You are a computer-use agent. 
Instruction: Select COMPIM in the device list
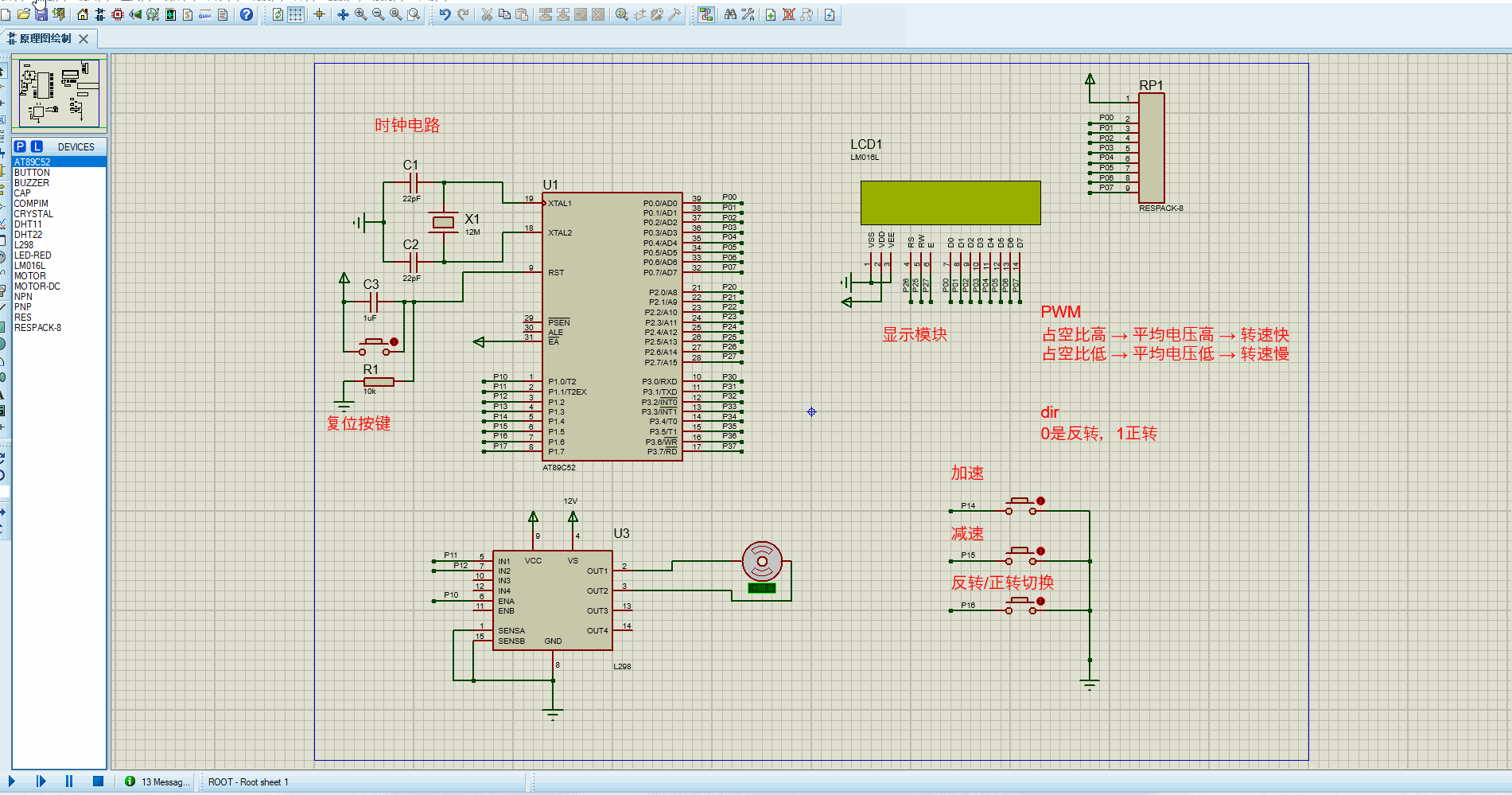pyautogui.click(x=59, y=203)
